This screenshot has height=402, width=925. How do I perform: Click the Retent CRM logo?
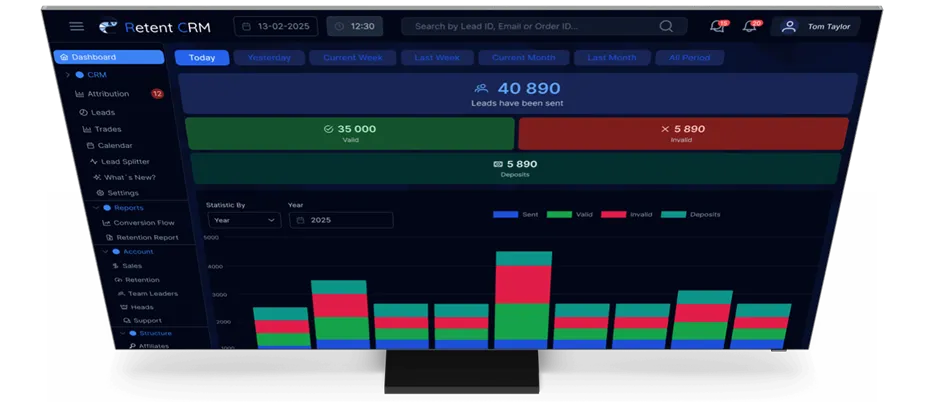pyautogui.click(x=155, y=27)
